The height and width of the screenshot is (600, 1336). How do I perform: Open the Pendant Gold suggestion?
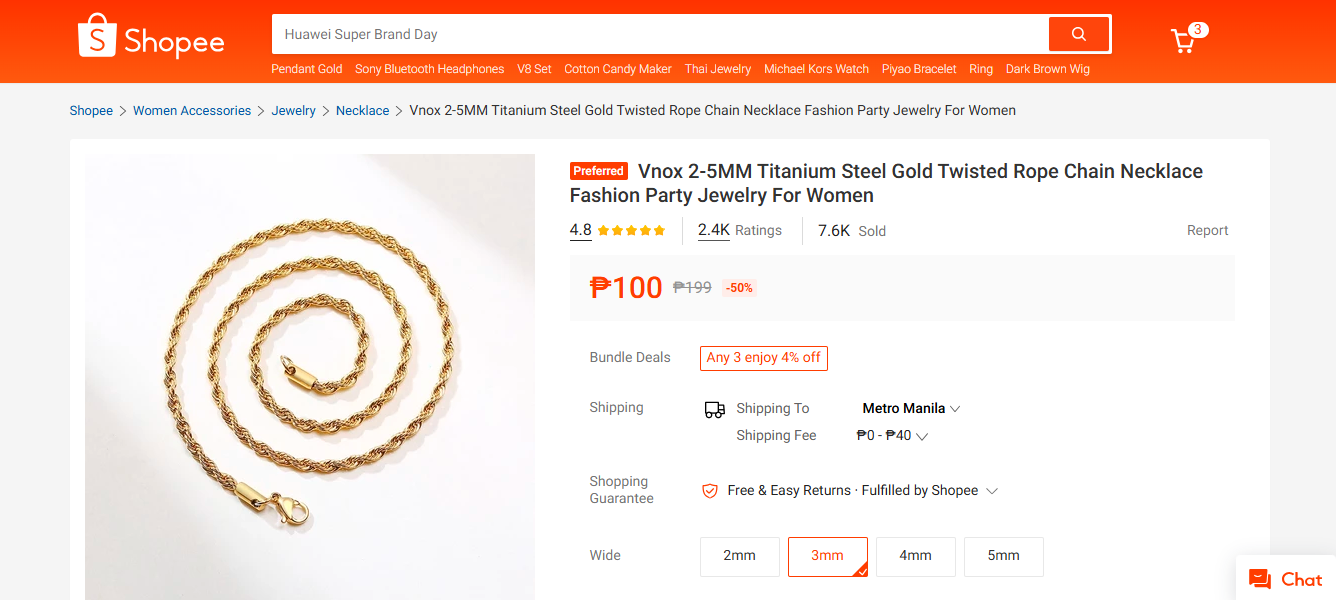305,69
